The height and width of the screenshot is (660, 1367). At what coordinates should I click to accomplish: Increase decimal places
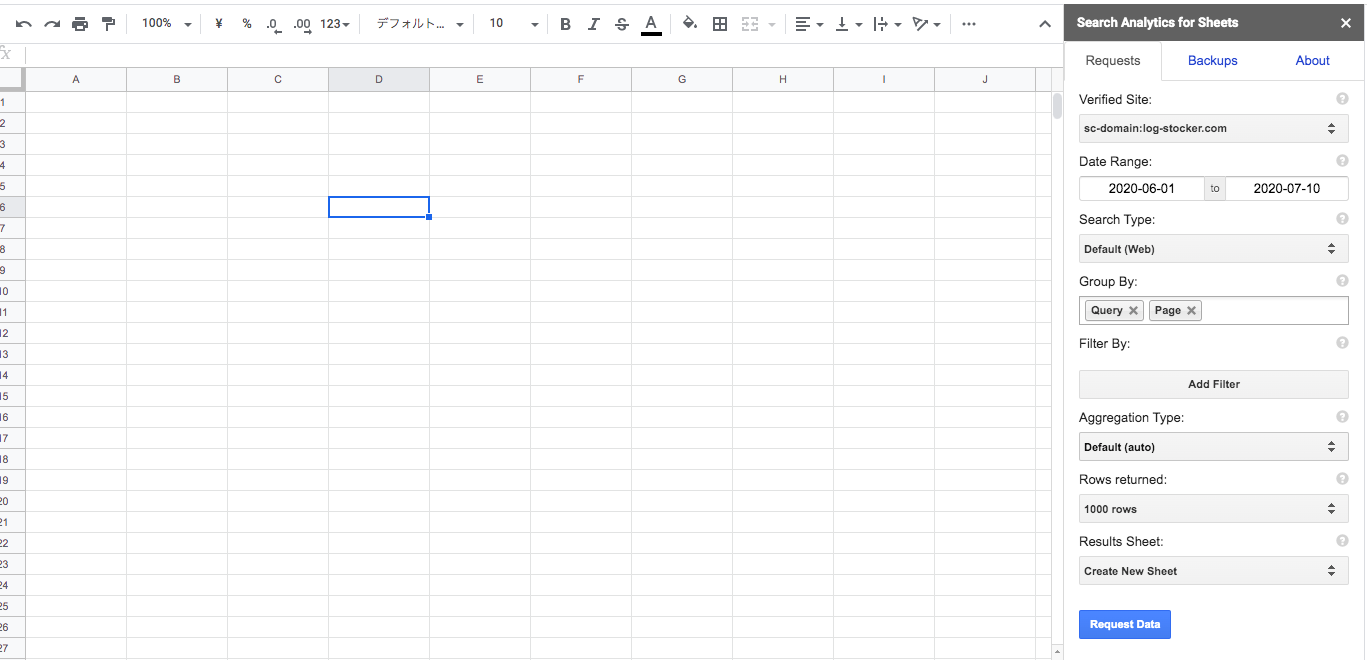302,24
